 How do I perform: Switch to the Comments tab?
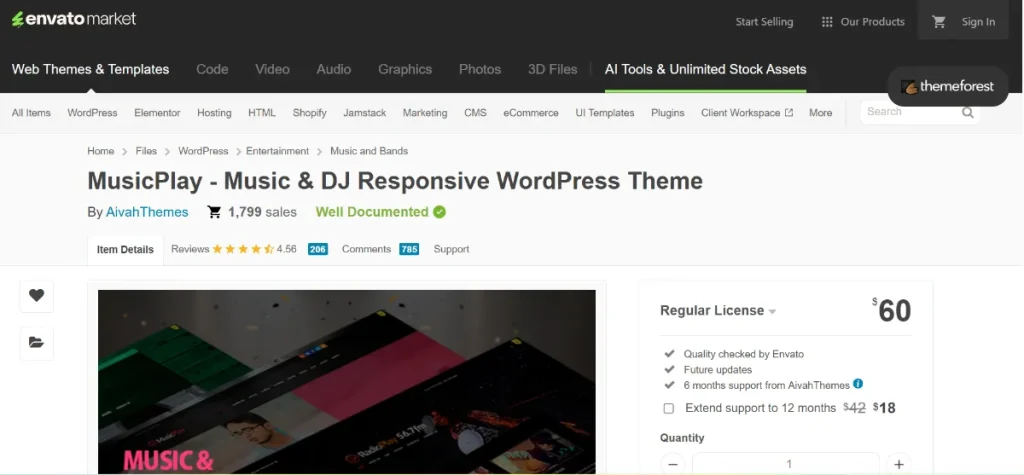click(366, 249)
